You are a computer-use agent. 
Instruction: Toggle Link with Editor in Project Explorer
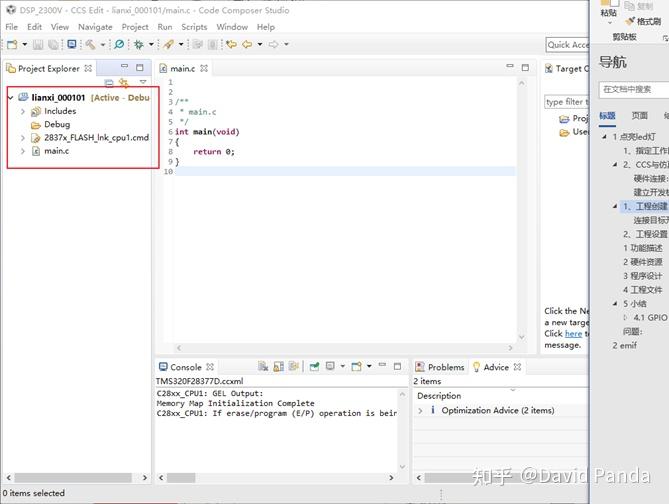point(123,82)
